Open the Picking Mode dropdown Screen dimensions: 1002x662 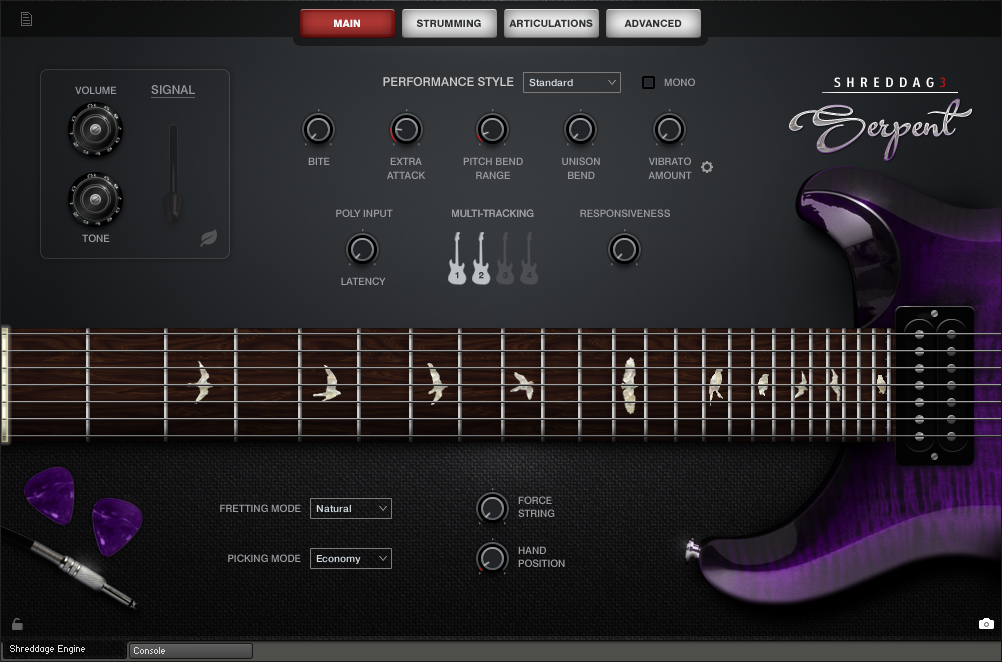(x=350, y=558)
